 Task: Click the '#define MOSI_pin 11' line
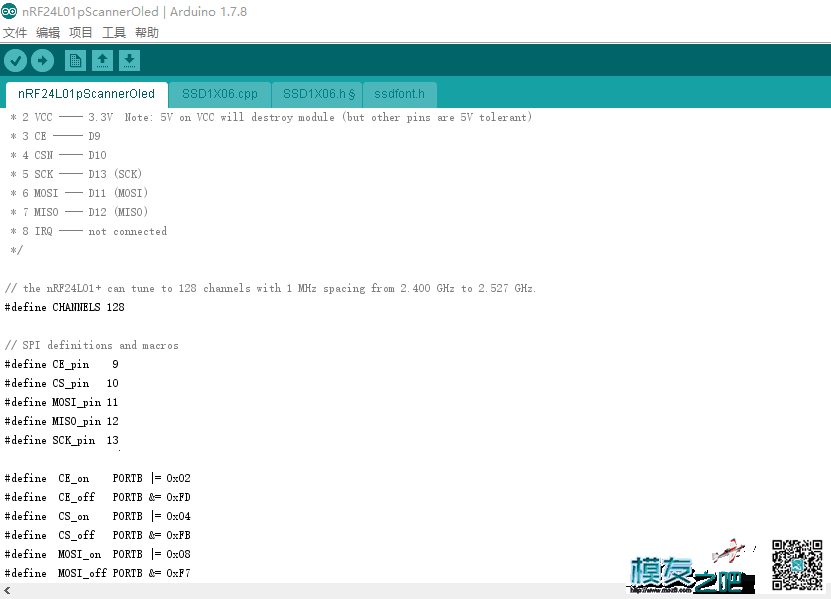coord(61,403)
